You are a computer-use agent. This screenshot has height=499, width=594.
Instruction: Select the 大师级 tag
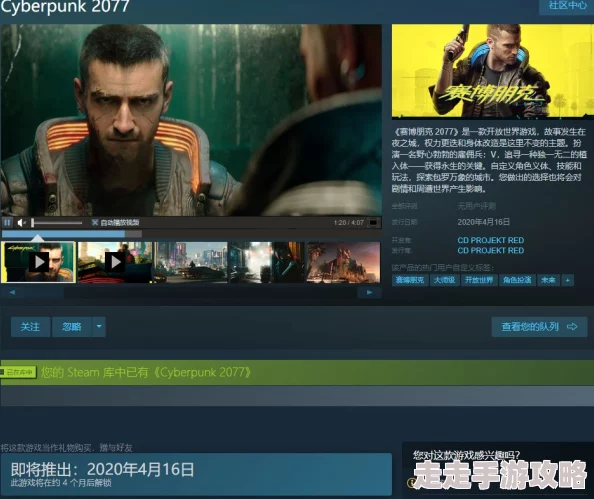coord(444,280)
